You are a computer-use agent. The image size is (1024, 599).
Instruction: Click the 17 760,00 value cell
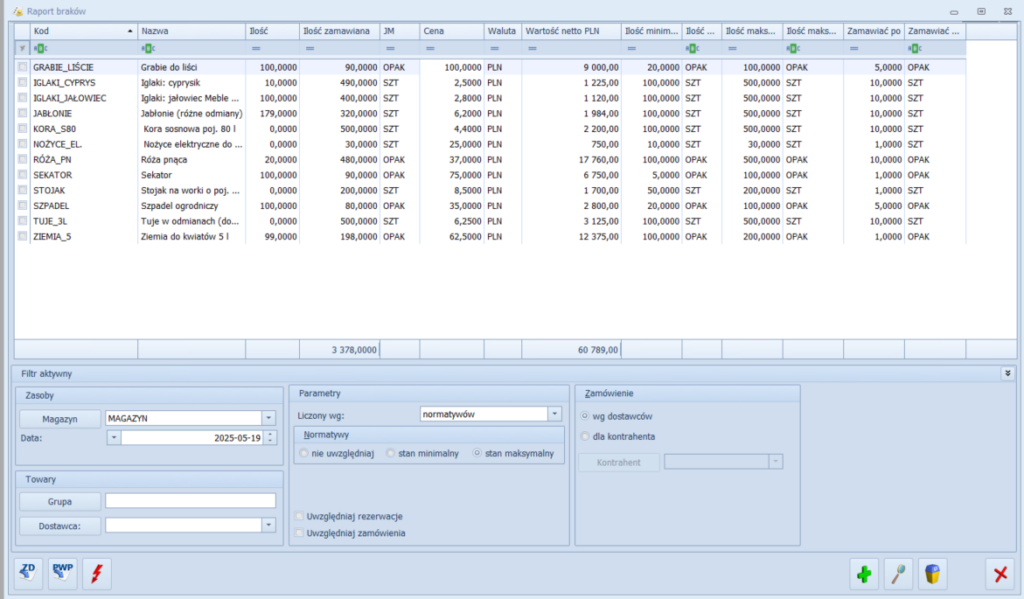(571, 159)
